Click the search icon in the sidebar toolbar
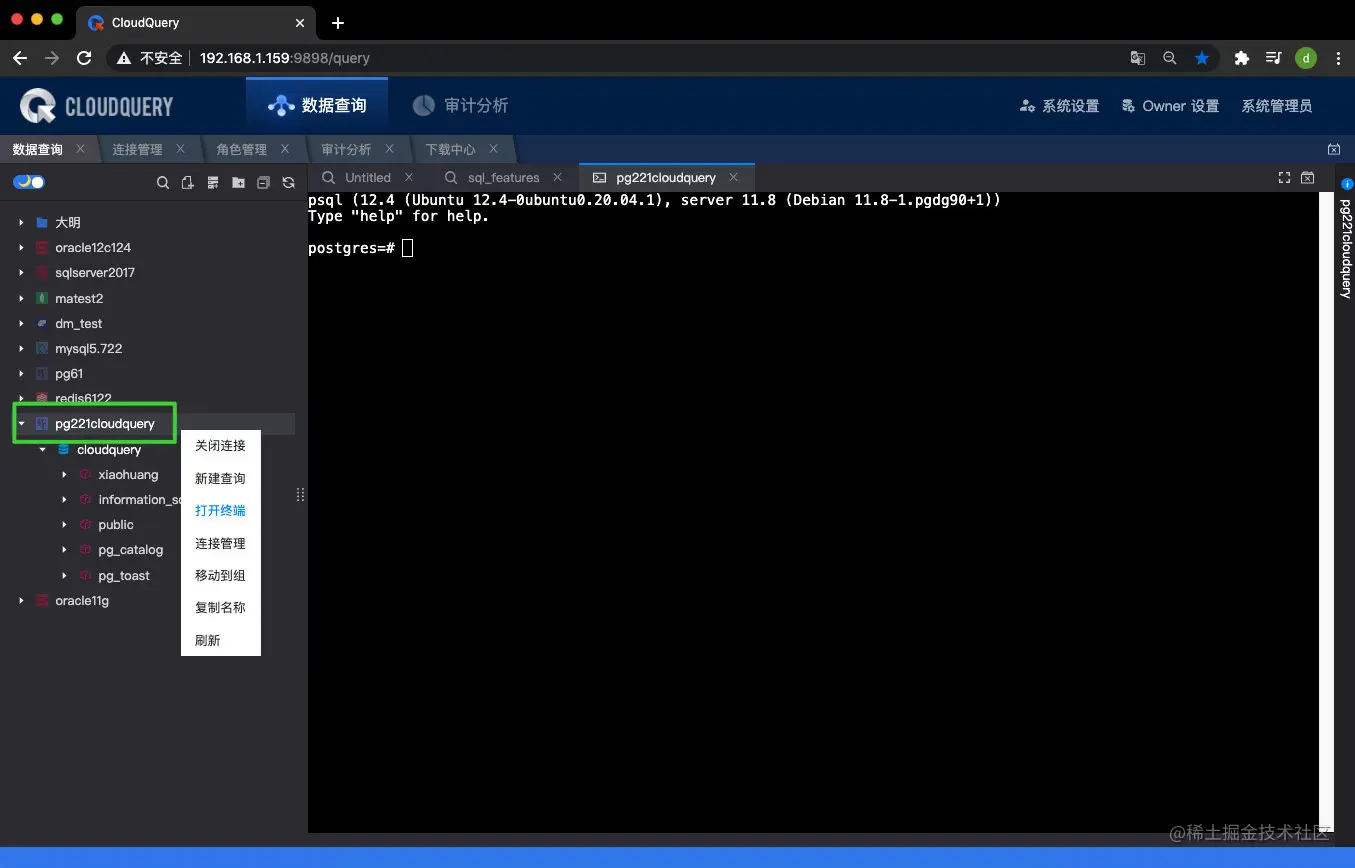The image size is (1355, 868). [x=163, y=182]
